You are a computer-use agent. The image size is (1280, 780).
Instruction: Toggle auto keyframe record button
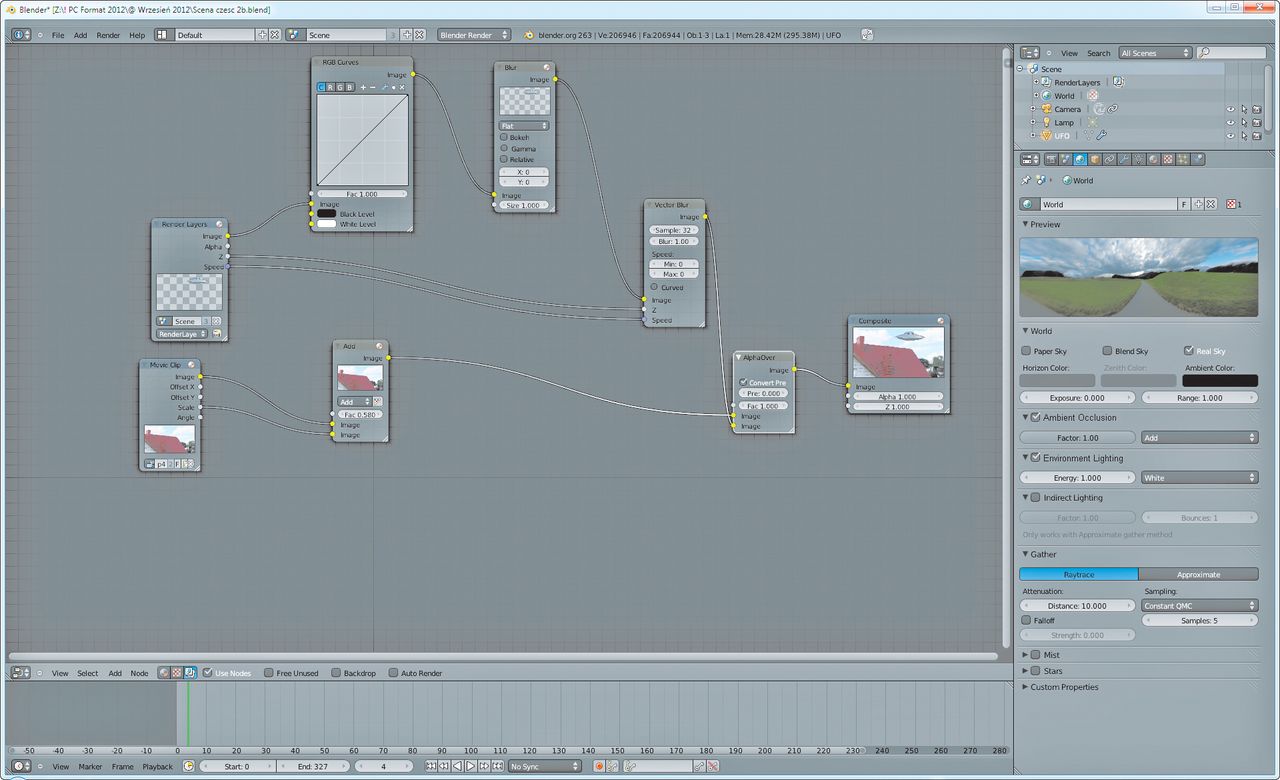(x=599, y=766)
